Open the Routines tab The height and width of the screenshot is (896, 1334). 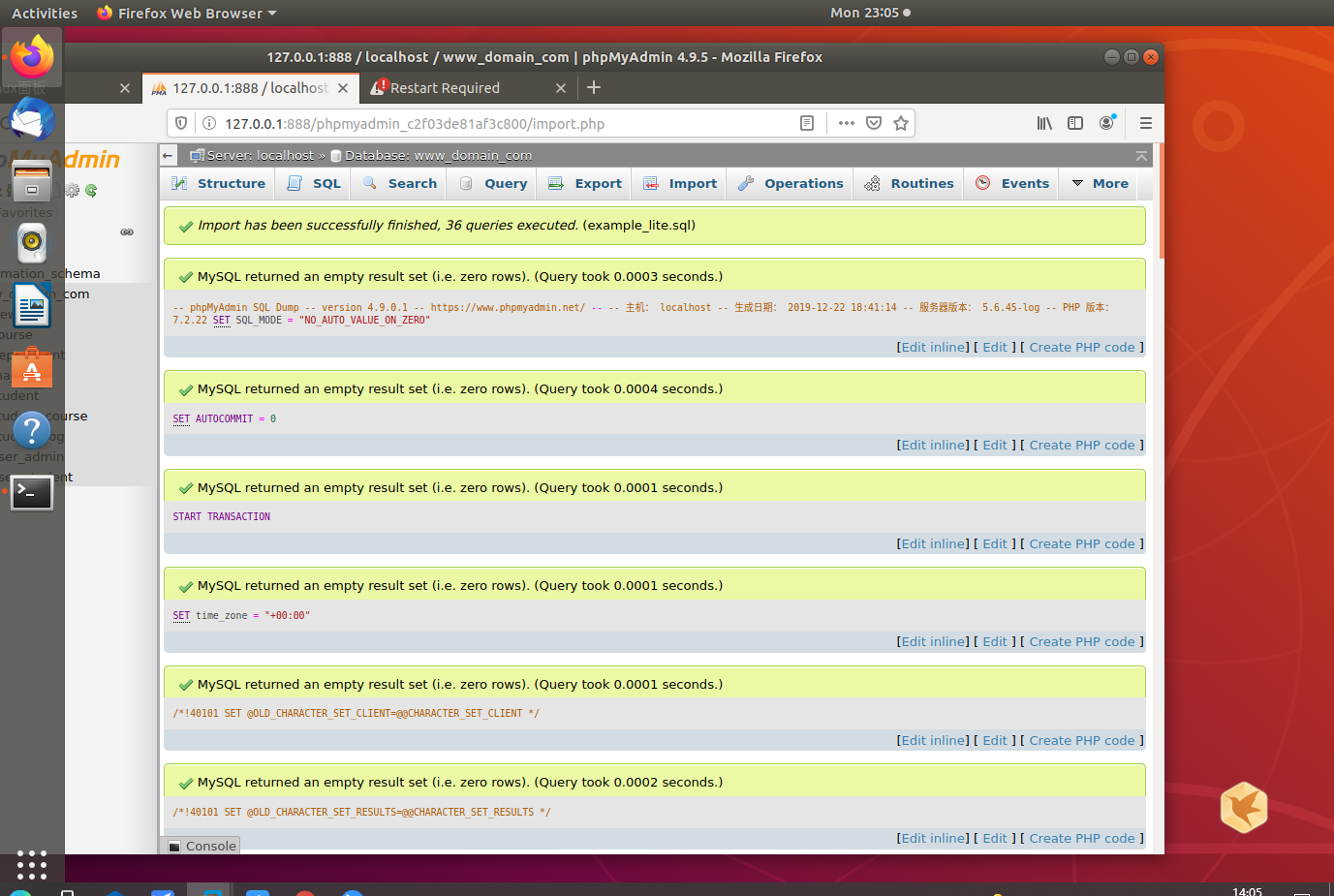909,183
